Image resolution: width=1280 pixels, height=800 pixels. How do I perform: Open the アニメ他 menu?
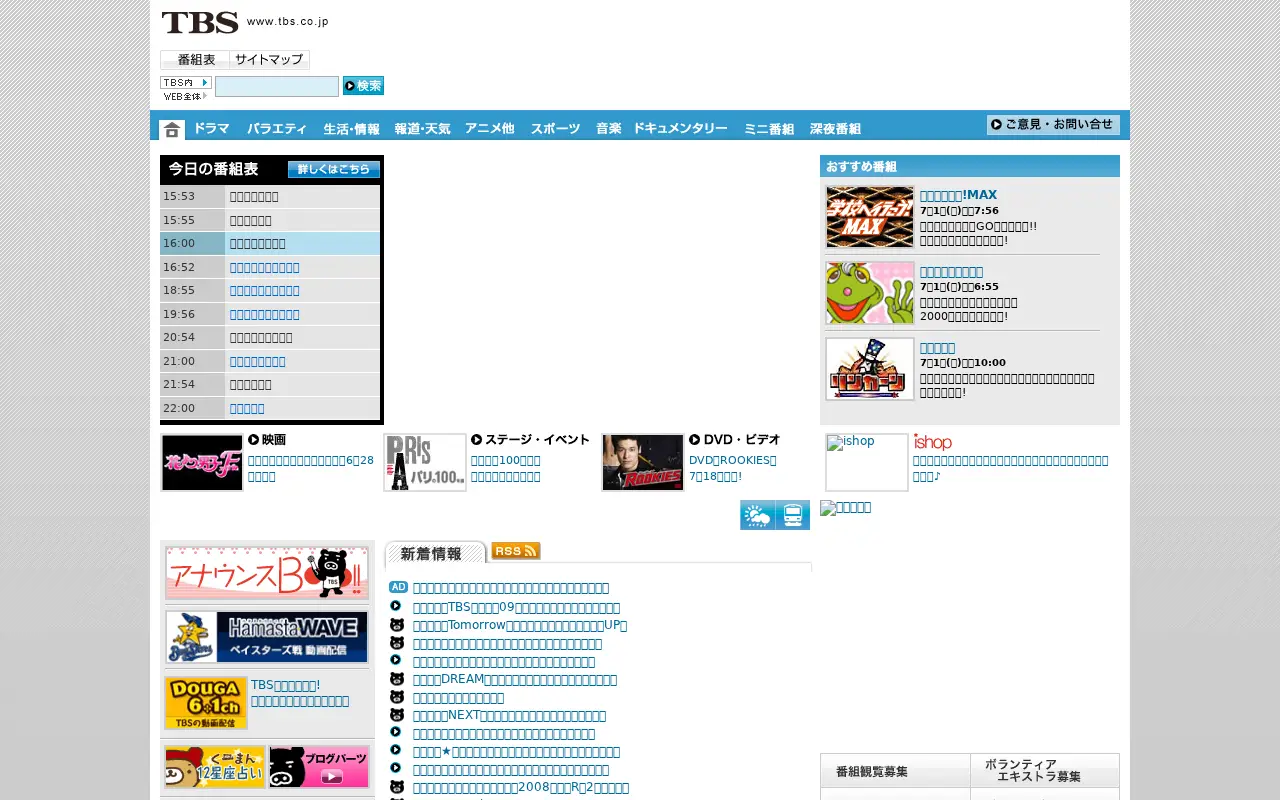[x=489, y=128]
